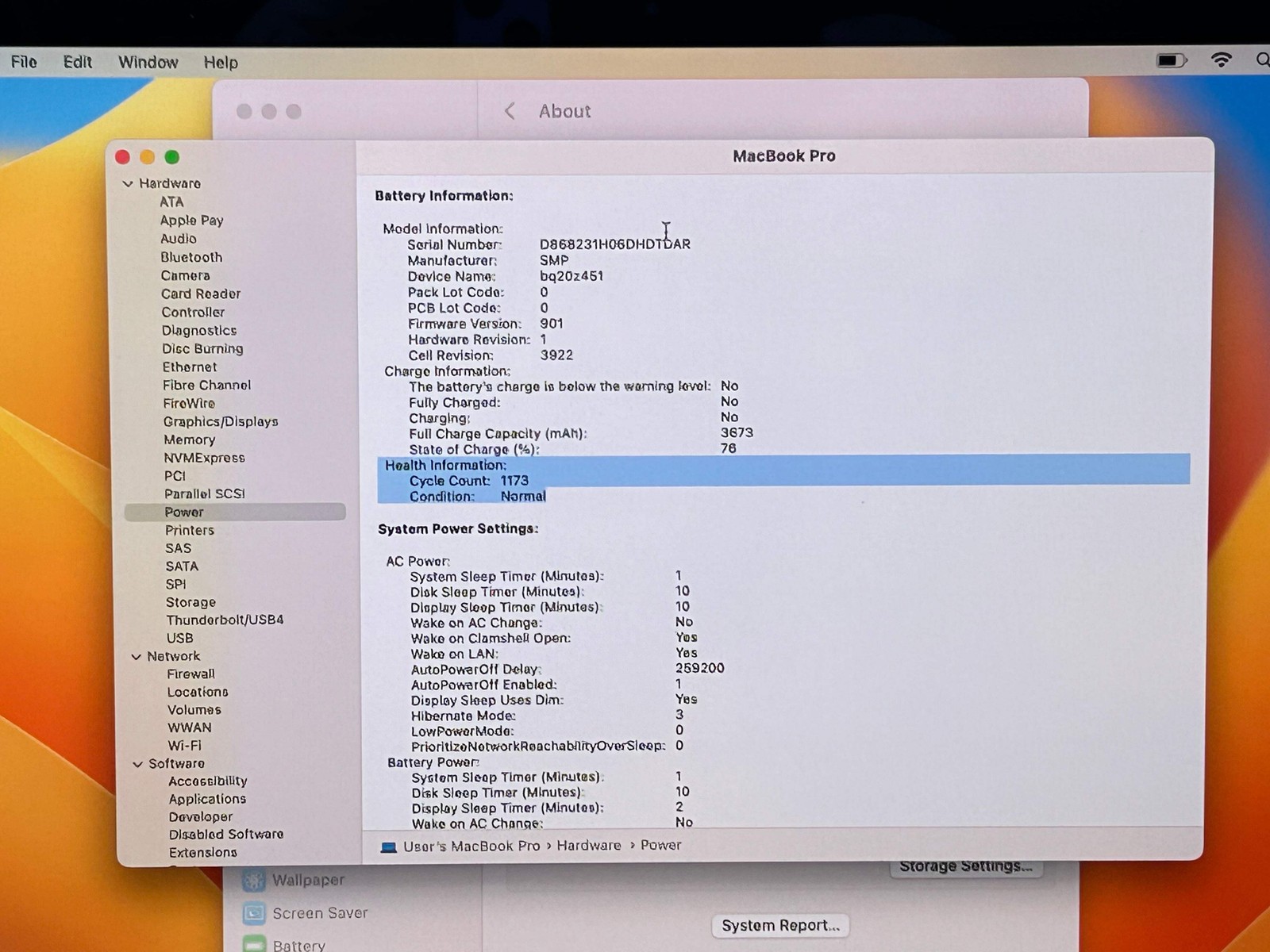This screenshot has height=952, width=1270.
Task: Select Camera in the sidebar
Action: tap(185, 275)
